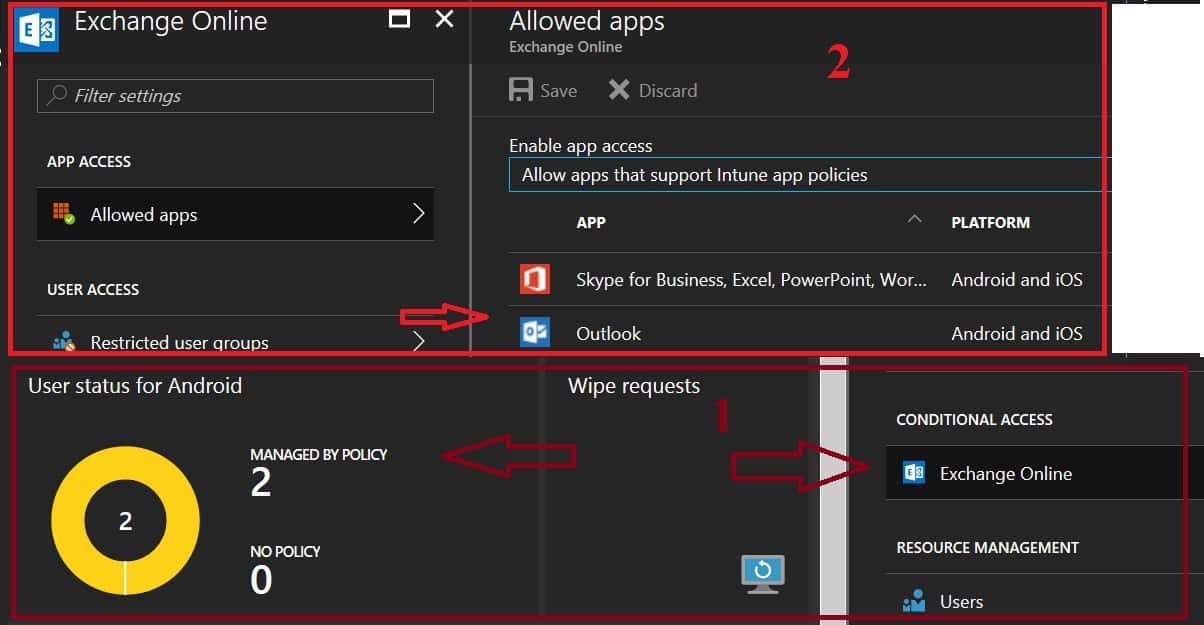
Task: Click the Wipe requests monitor icon
Action: (x=762, y=573)
